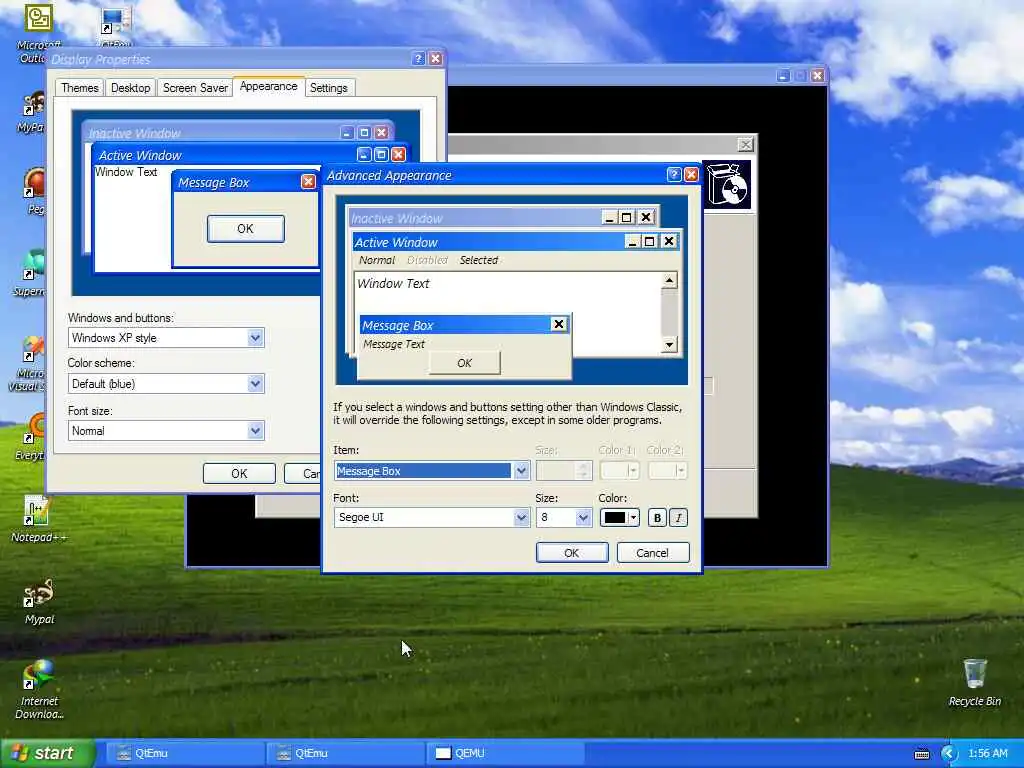
Task: Open the Recycle Bin desktop icon
Action: click(x=974, y=682)
